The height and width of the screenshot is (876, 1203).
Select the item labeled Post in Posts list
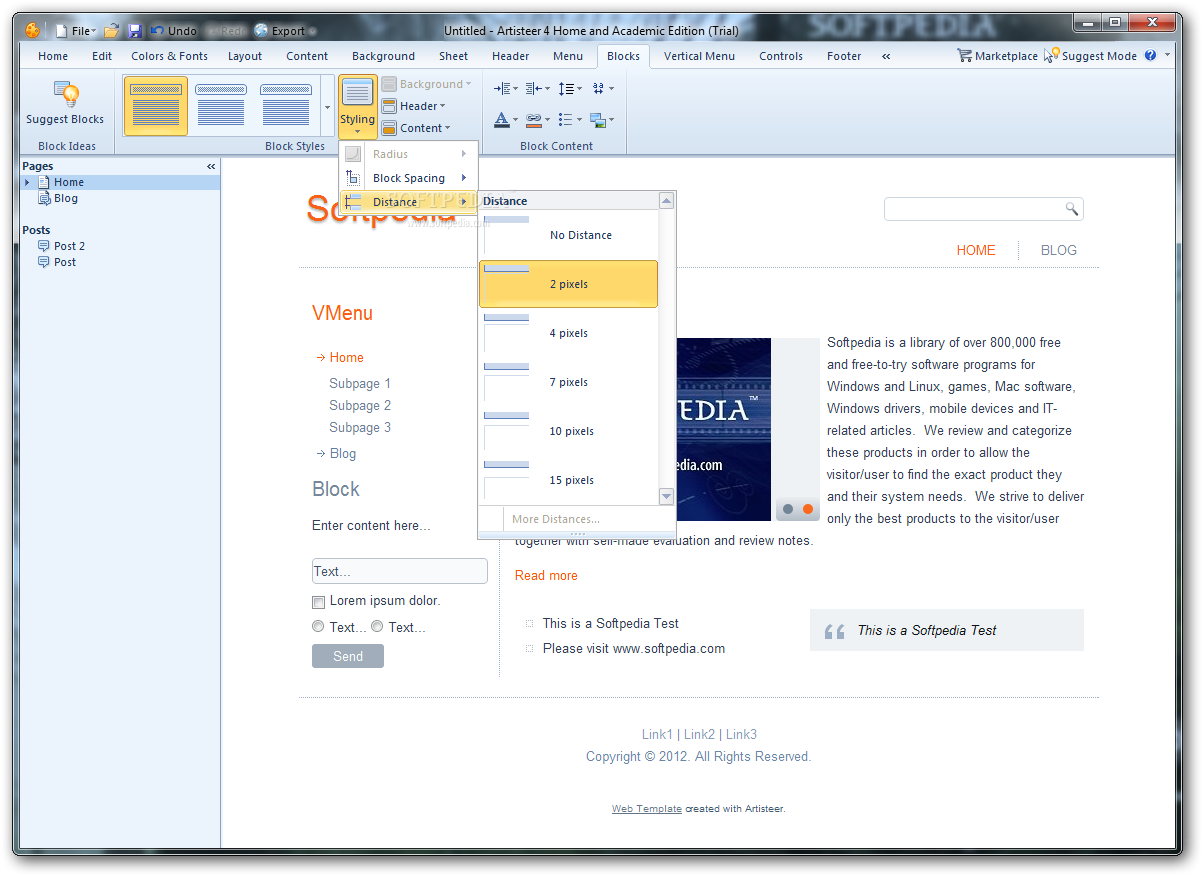point(65,262)
